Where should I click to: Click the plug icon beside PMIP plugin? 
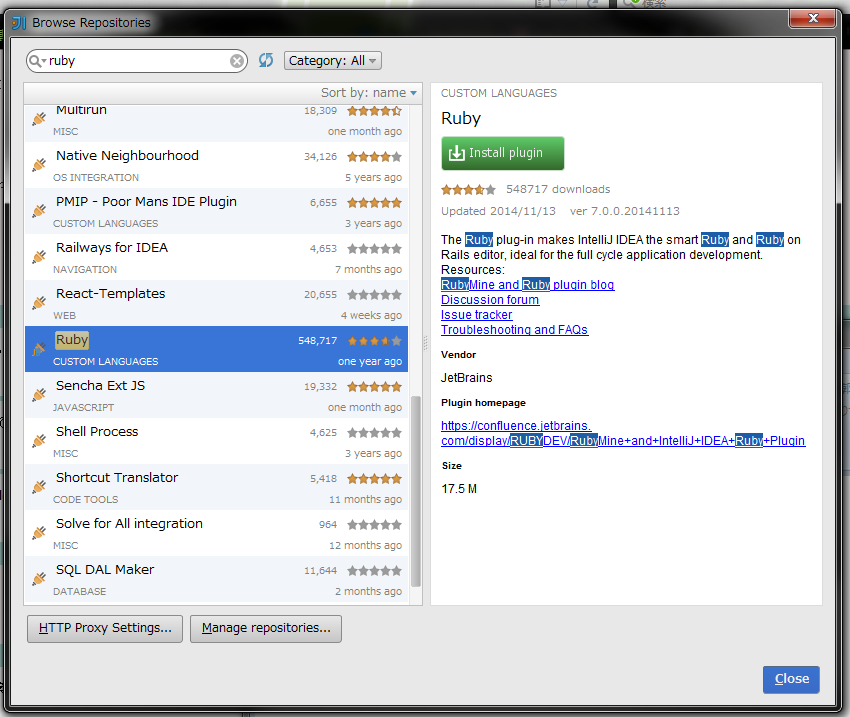(38, 210)
